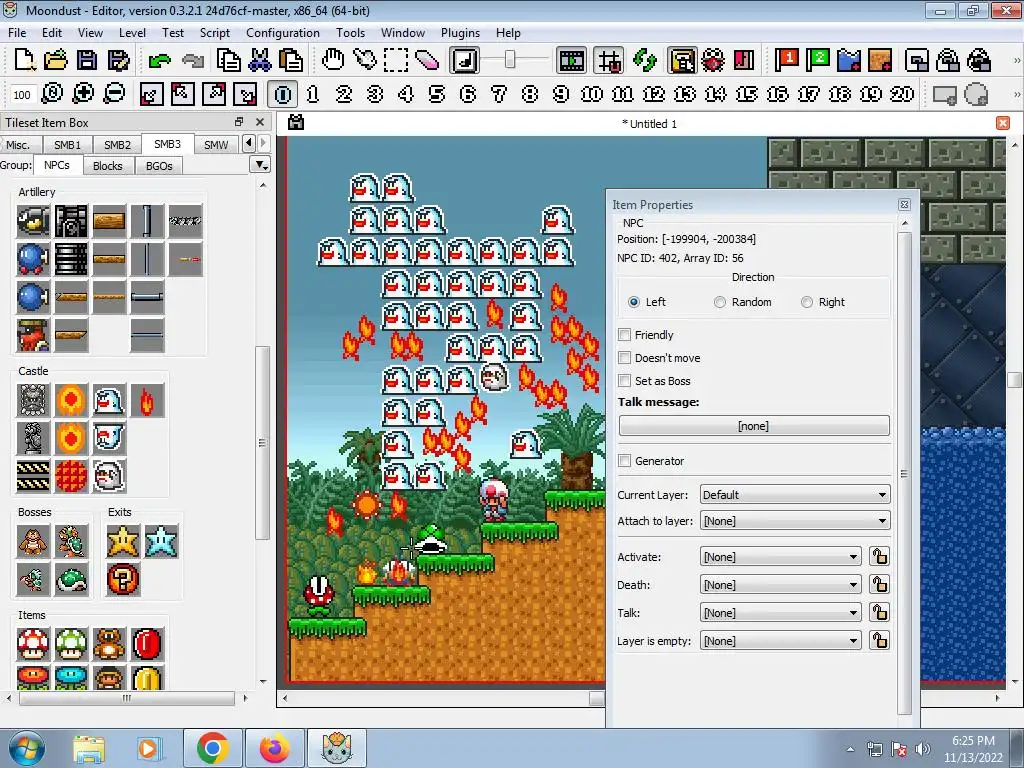Click the Talk message [none] button
The width and height of the screenshot is (1024, 768).
pos(754,426)
